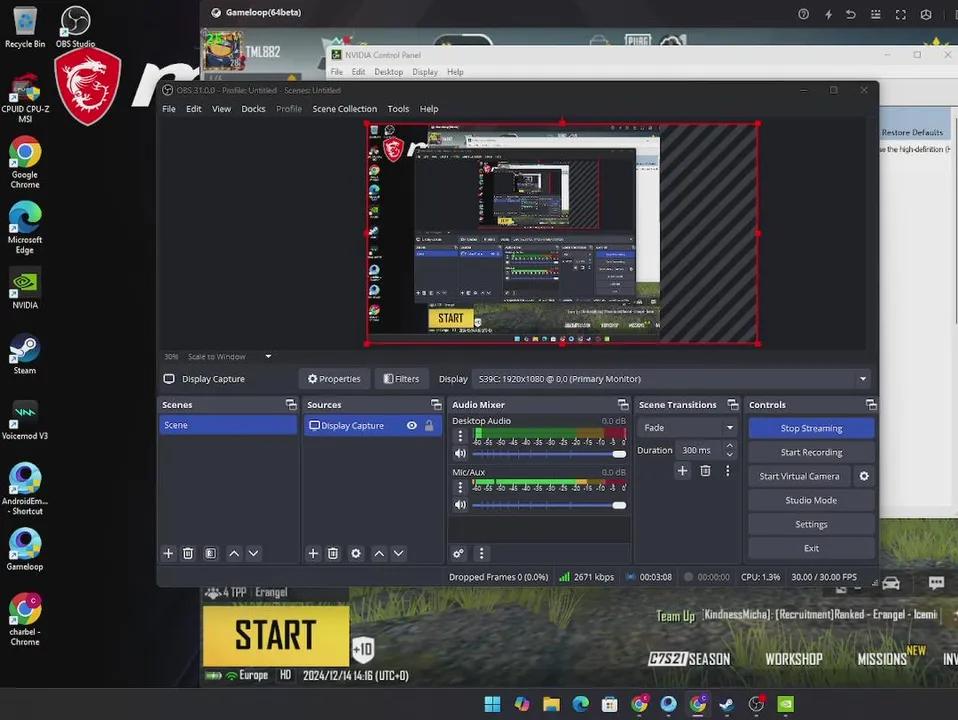The width and height of the screenshot is (958, 720).
Task: Open View menu in OBS
Action: click(x=221, y=109)
